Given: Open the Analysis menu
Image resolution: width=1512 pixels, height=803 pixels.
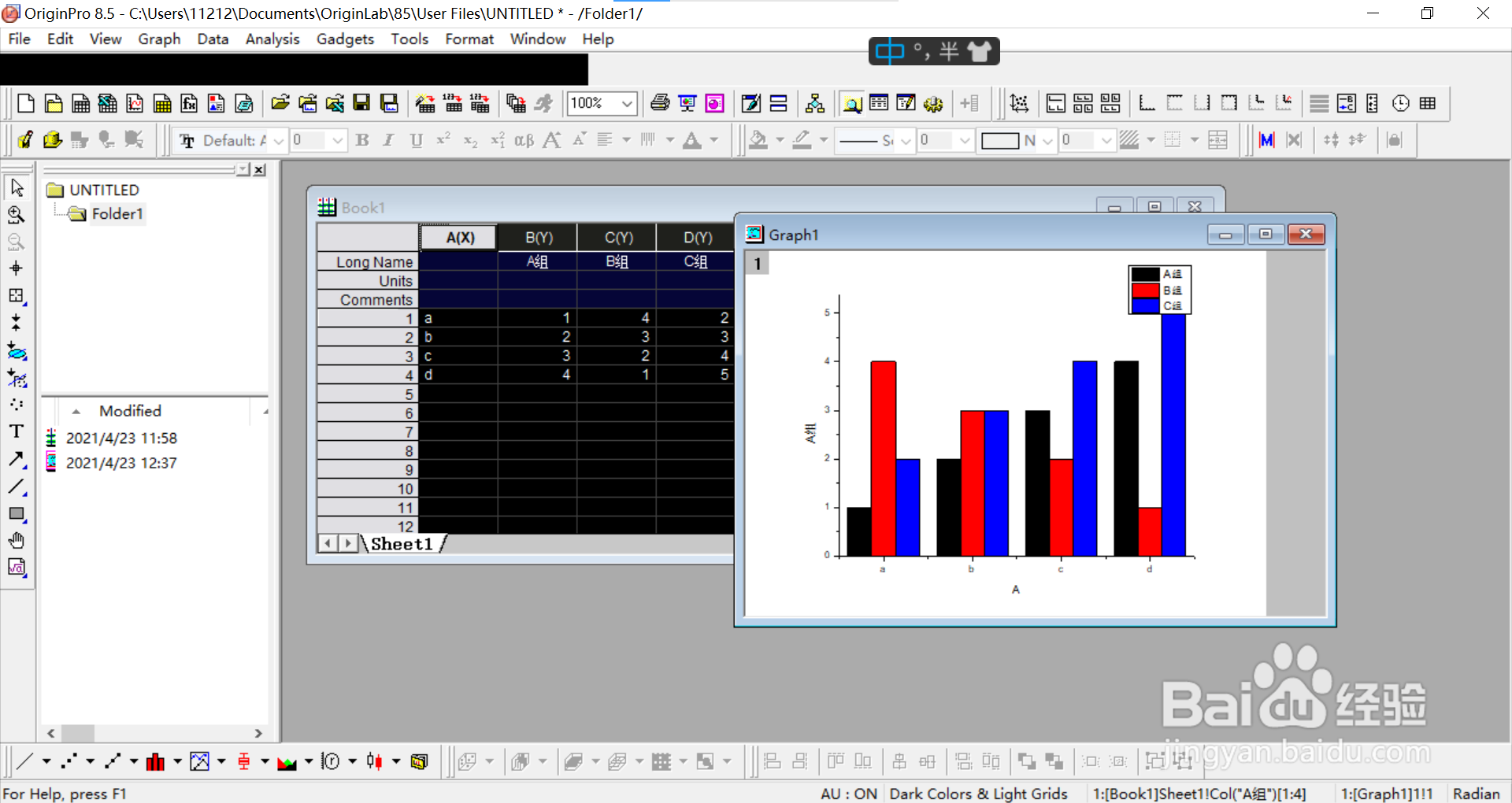Looking at the screenshot, I should (272, 39).
